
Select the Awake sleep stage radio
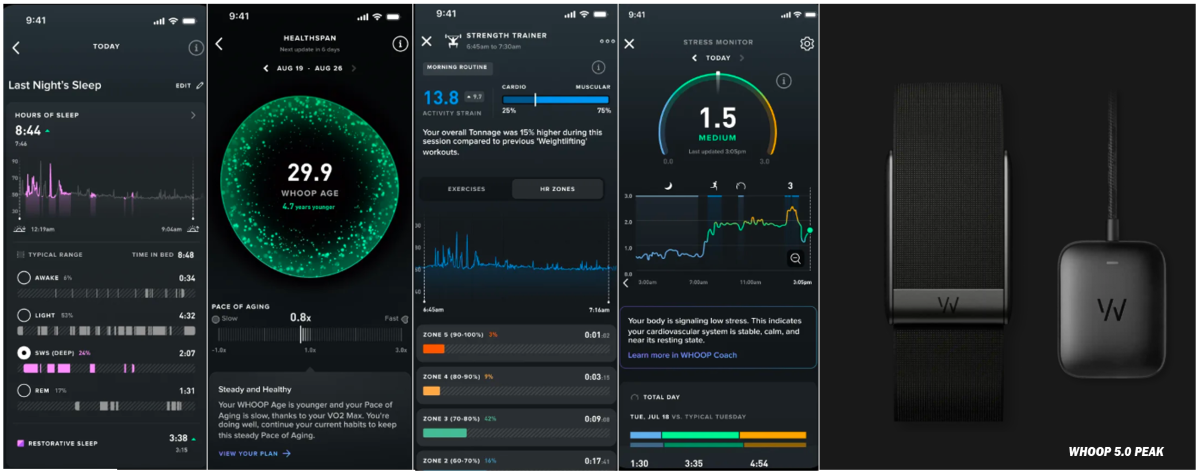click(24, 278)
